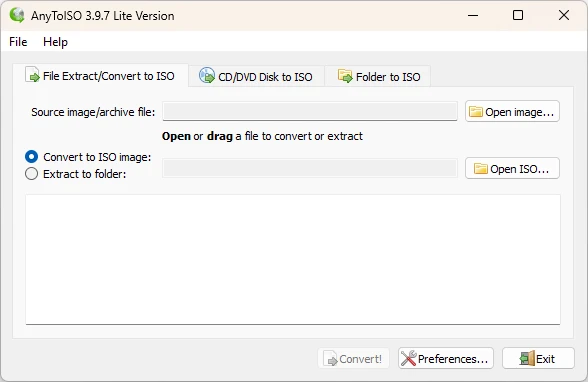Maximize the AnyToISO window
Image resolution: width=588 pixels, height=382 pixels.
[518, 15]
